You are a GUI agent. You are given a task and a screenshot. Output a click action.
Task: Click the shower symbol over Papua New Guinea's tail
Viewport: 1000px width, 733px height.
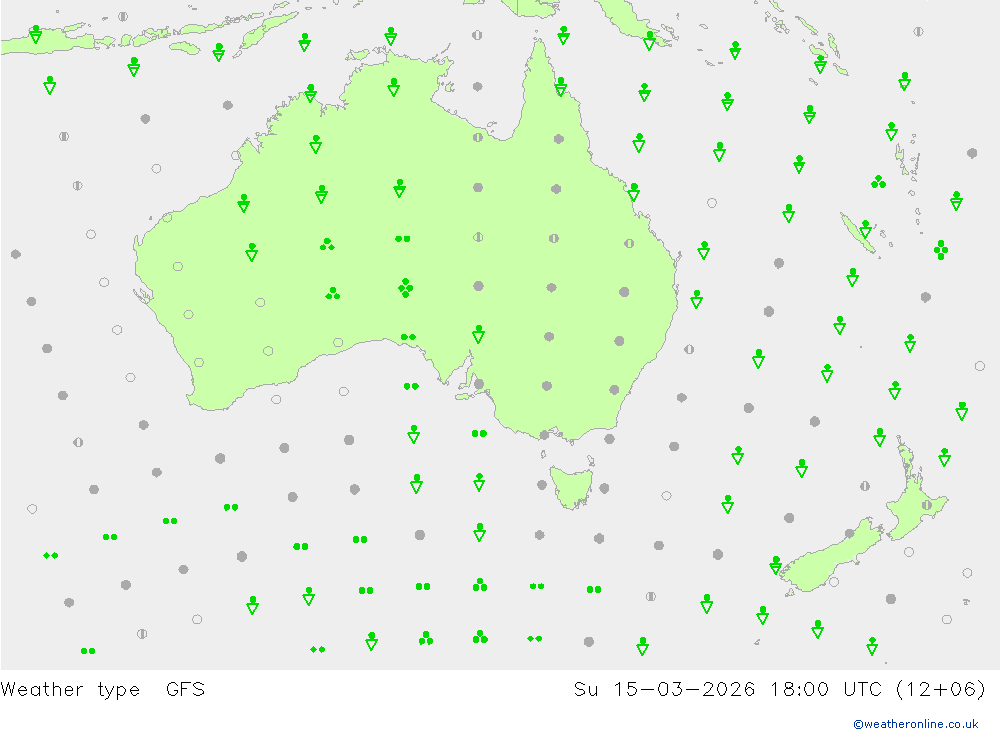649,41
